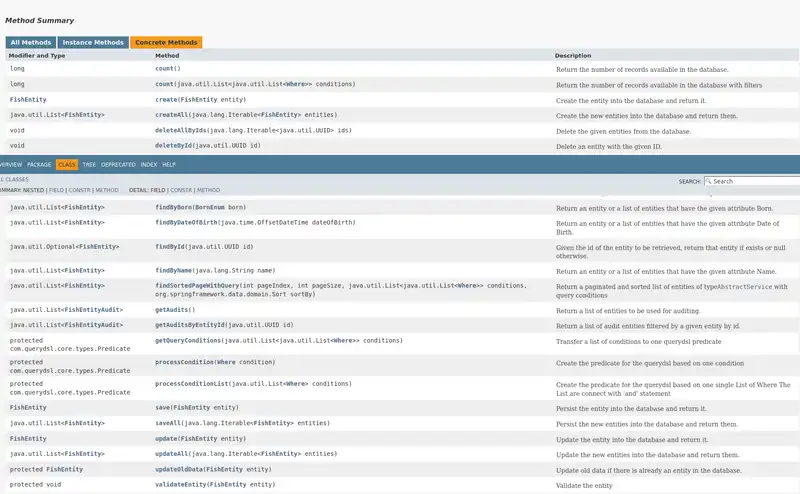
Task: Open the createAll method link
Action: point(172,115)
